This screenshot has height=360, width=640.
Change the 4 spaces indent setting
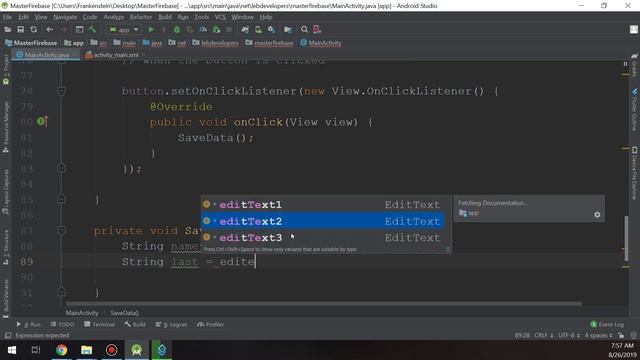(599, 336)
